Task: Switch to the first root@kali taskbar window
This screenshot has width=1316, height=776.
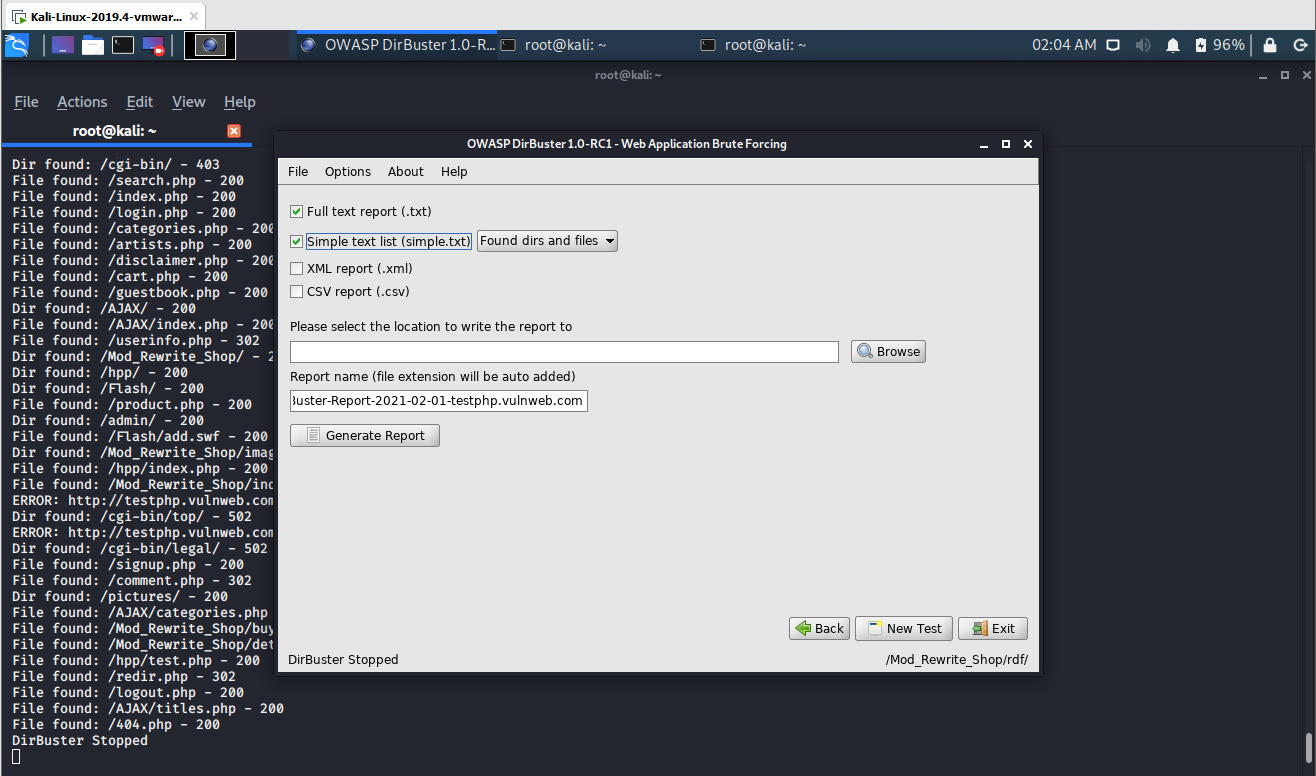Action: [x=553, y=45]
